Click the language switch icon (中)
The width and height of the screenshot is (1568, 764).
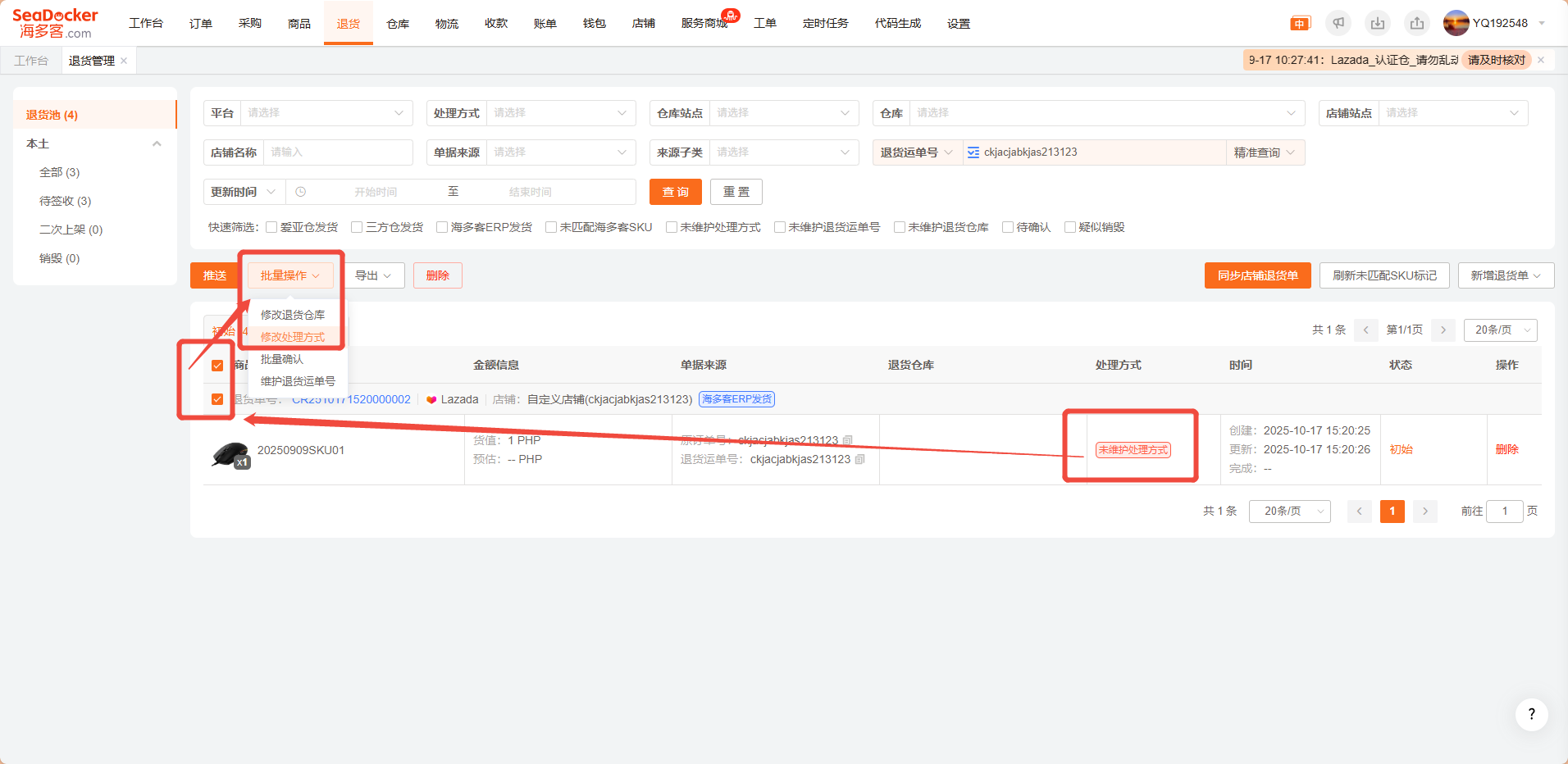click(1300, 24)
